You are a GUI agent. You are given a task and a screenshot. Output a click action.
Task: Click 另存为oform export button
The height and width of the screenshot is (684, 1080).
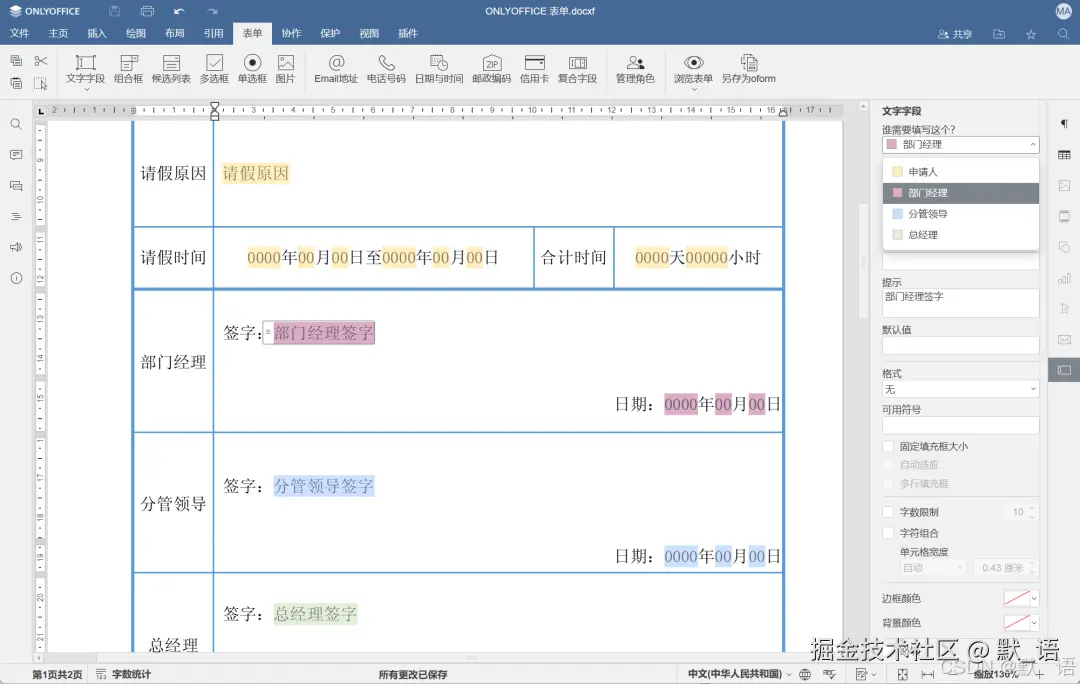[x=749, y=69]
